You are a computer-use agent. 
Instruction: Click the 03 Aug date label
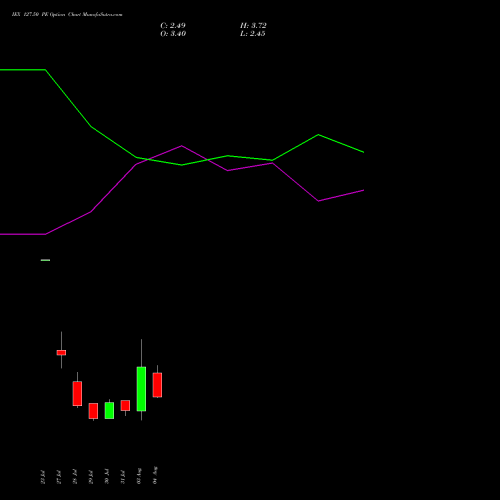point(139,476)
